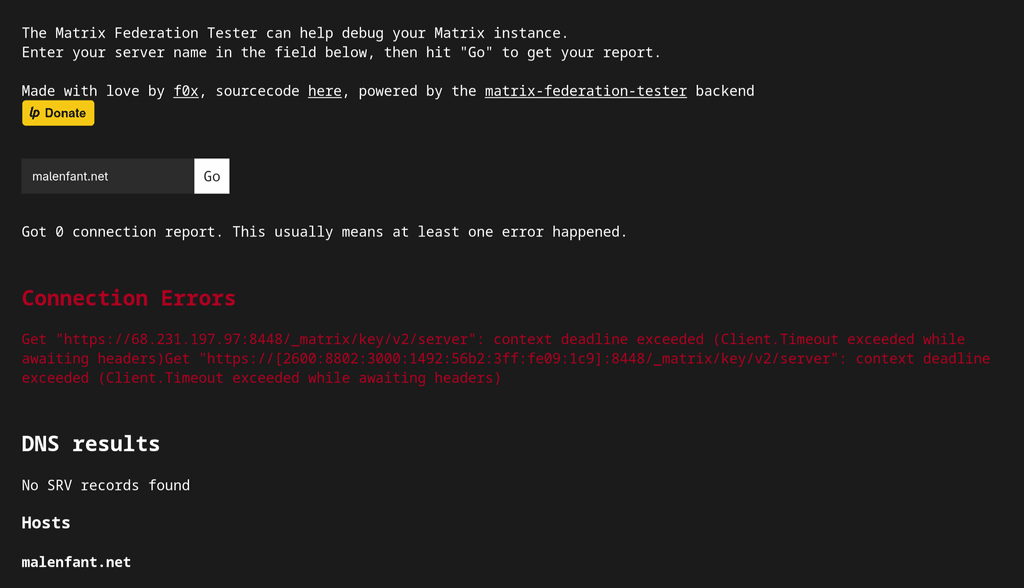Click the last error line 'exceeded (Client.Timeout'
Viewport: 1024px width, 588px height.
pos(261,378)
